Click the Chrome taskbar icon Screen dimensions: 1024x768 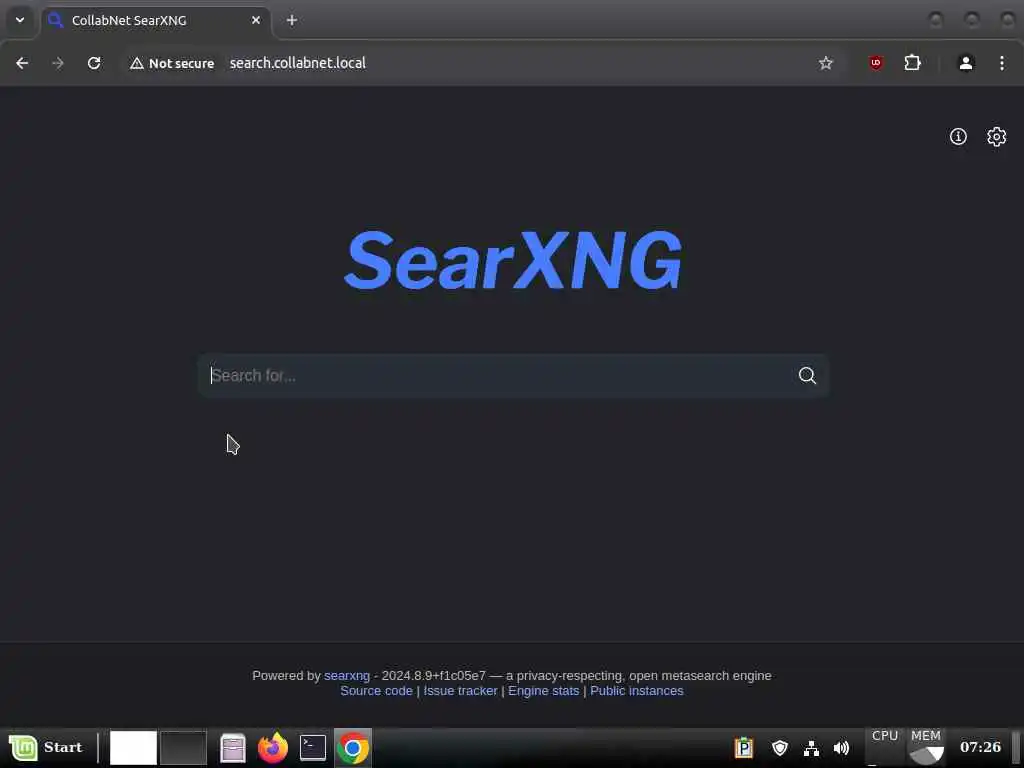pyautogui.click(x=353, y=748)
